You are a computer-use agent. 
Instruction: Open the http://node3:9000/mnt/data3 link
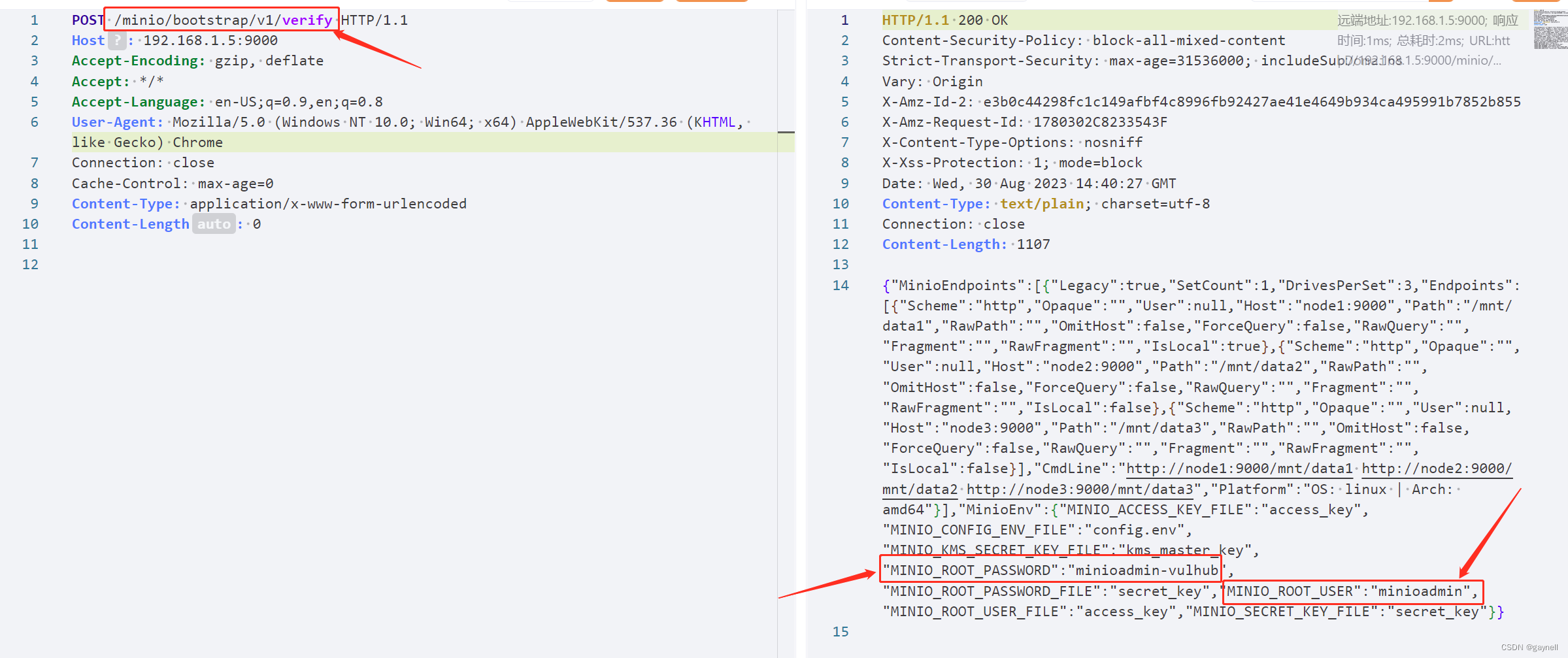pyautogui.click(x=1080, y=489)
